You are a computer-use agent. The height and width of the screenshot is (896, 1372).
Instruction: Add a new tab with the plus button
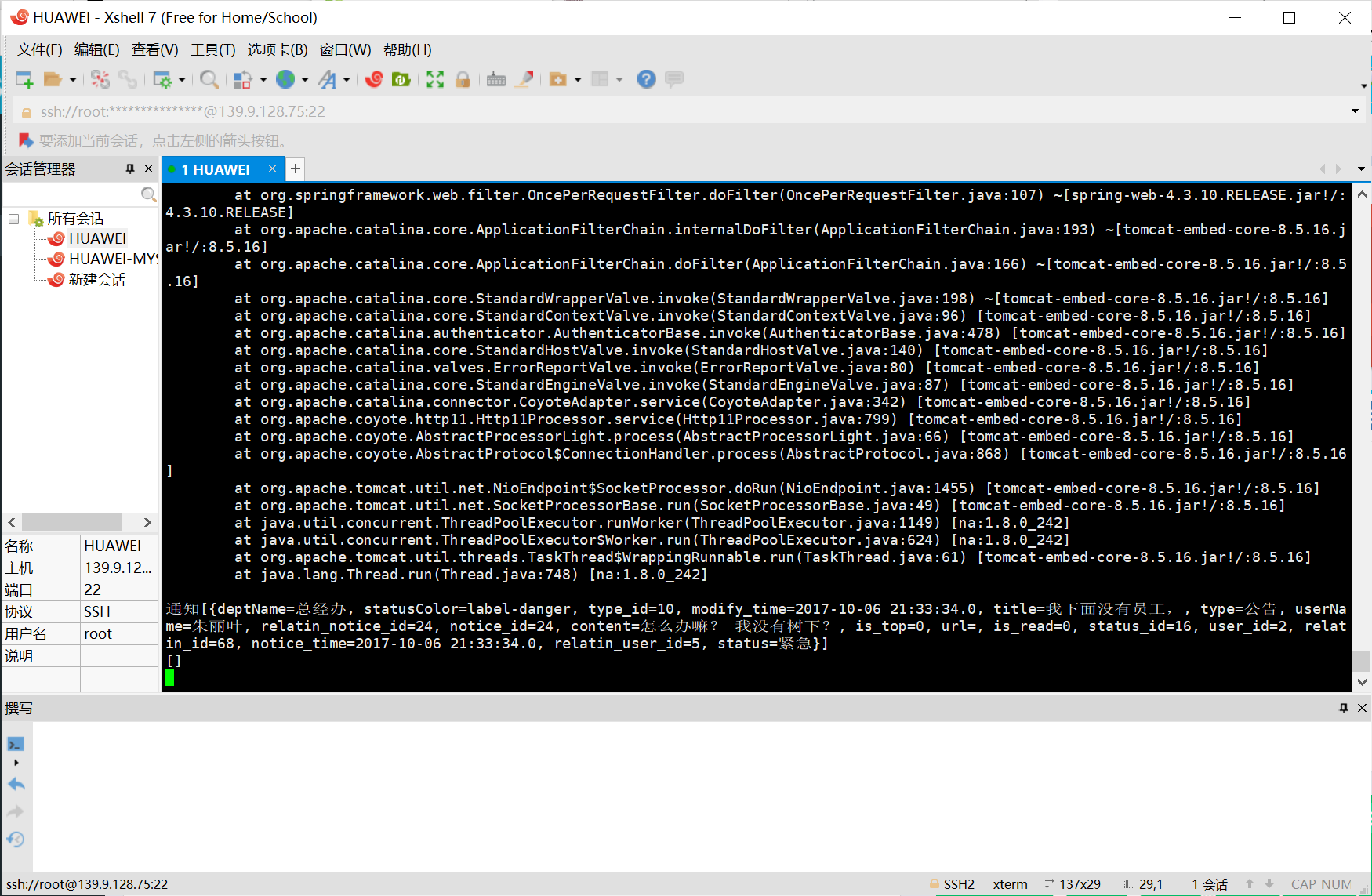296,169
